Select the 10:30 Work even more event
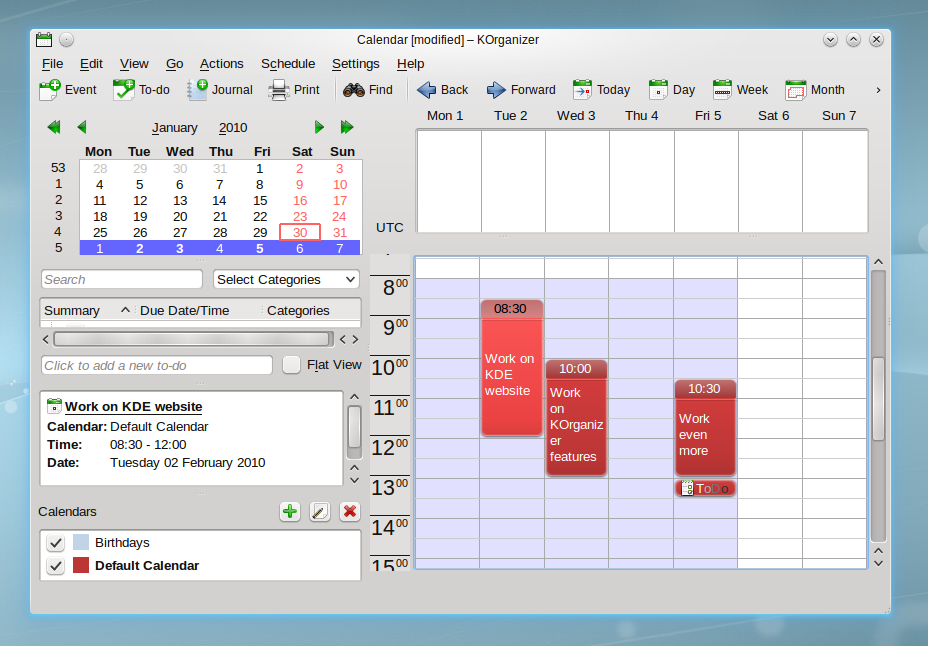Image resolution: width=928 pixels, height=646 pixels. click(x=705, y=428)
